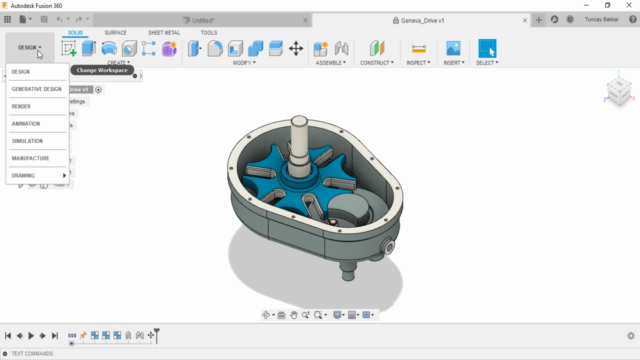
Task: Toggle the Text Commands panel circle button
Action: pos(5,353)
